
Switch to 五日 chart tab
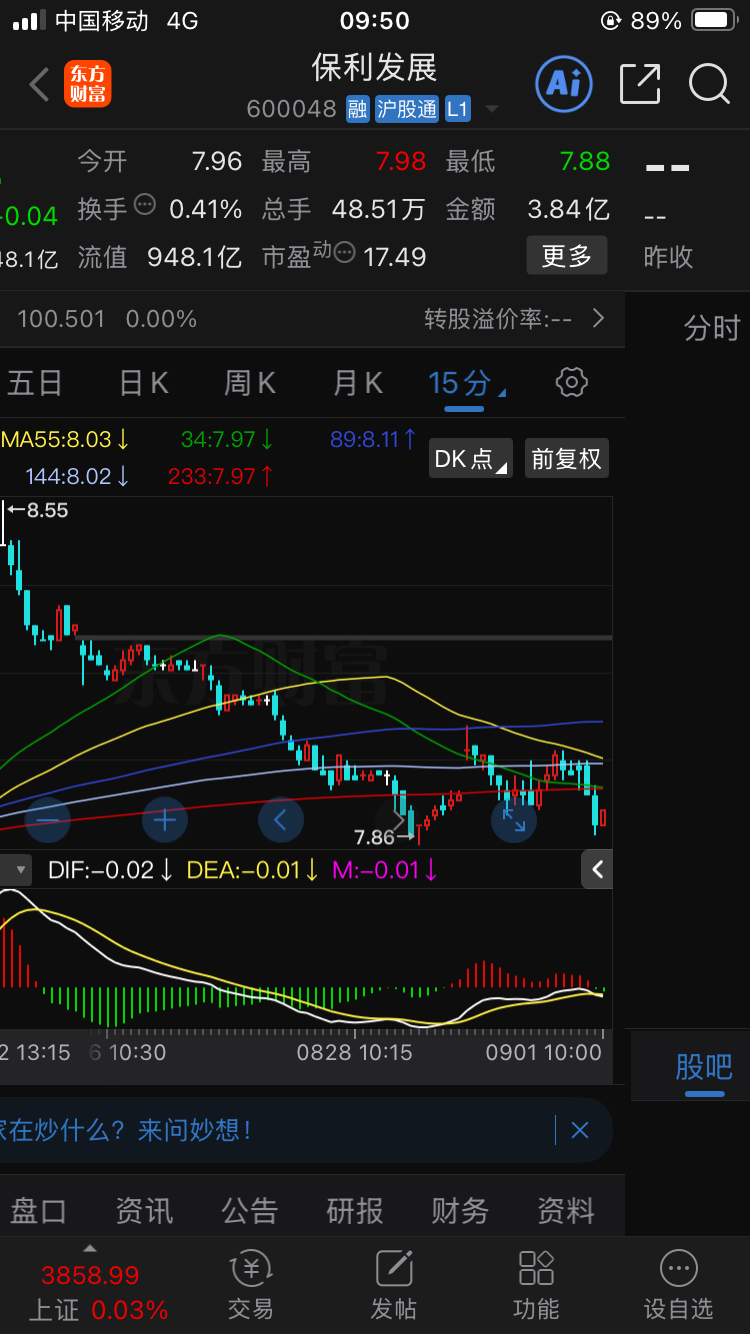34,382
